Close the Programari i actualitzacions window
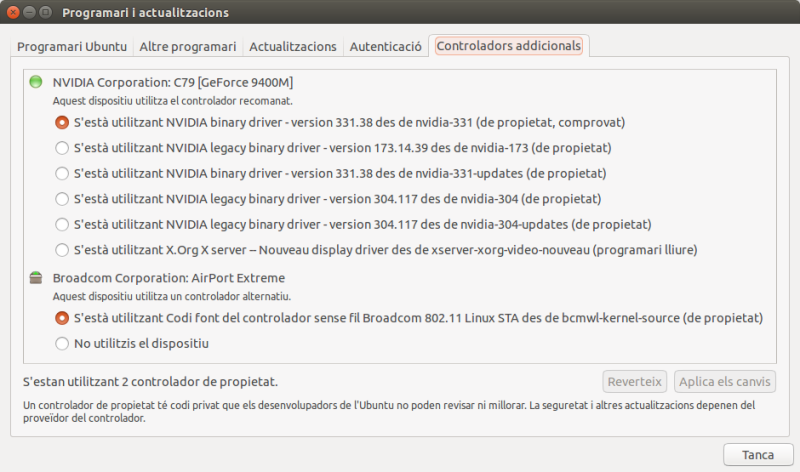 point(13,13)
